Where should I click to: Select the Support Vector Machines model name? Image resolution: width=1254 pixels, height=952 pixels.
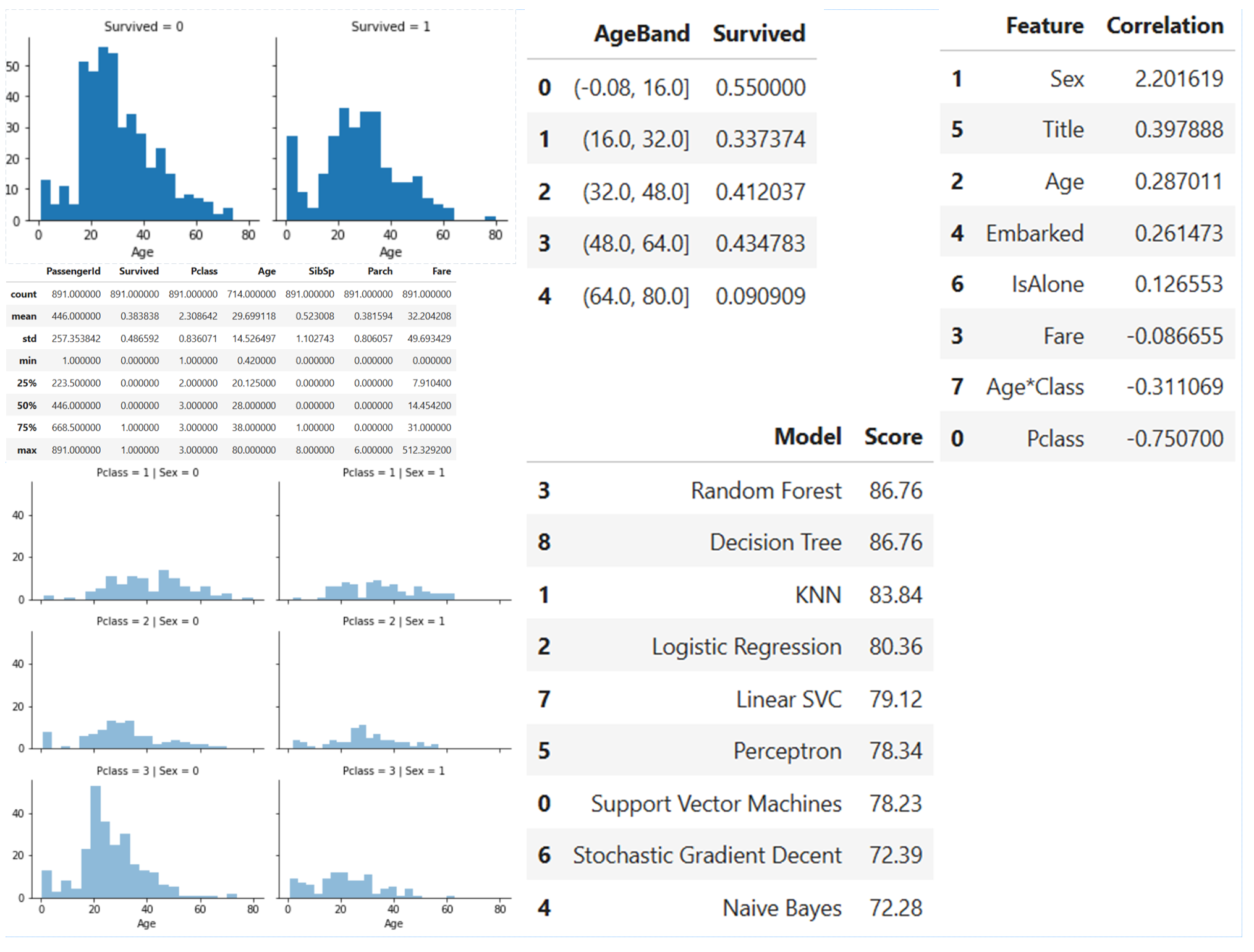pyautogui.click(x=716, y=804)
